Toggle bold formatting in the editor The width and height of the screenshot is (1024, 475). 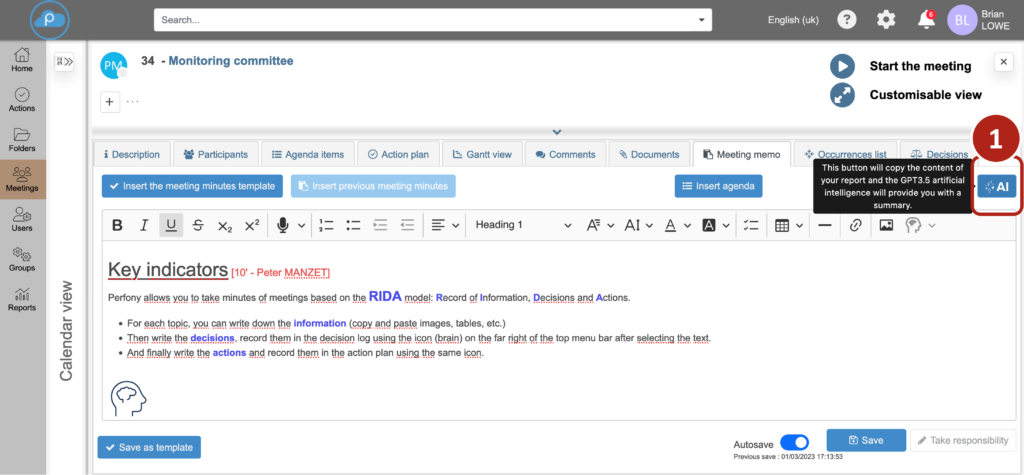pos(117,225)
